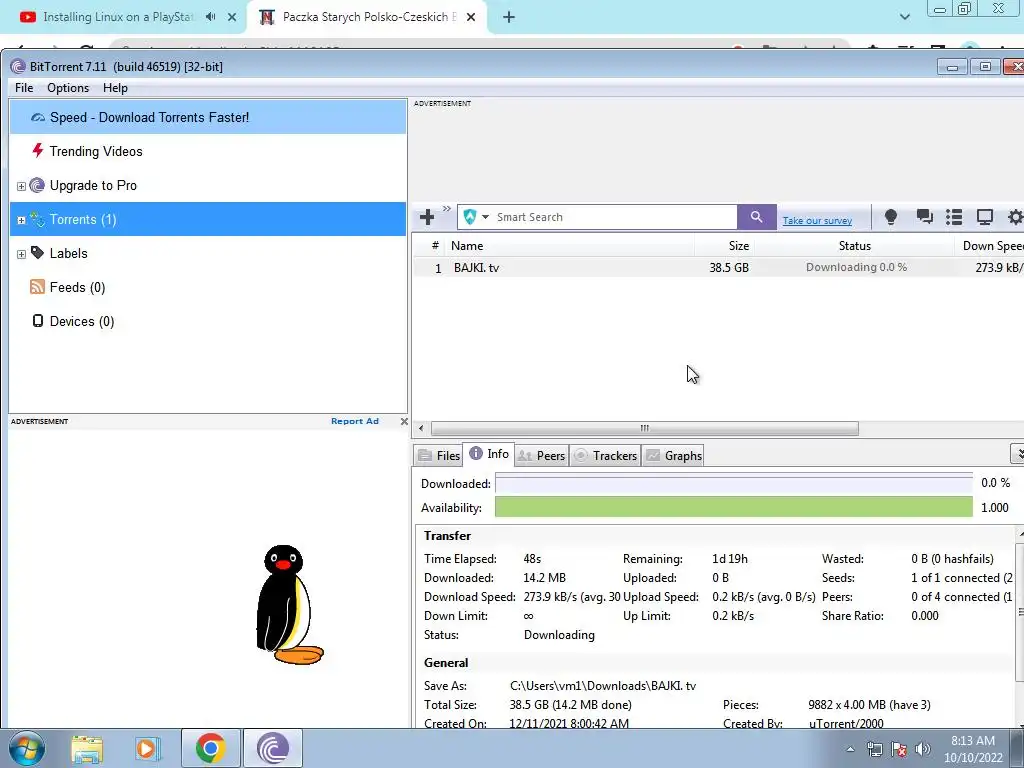Open Devices (0) in sidebar
Viewport: 1024px width, 768px height.
[82, 321]
